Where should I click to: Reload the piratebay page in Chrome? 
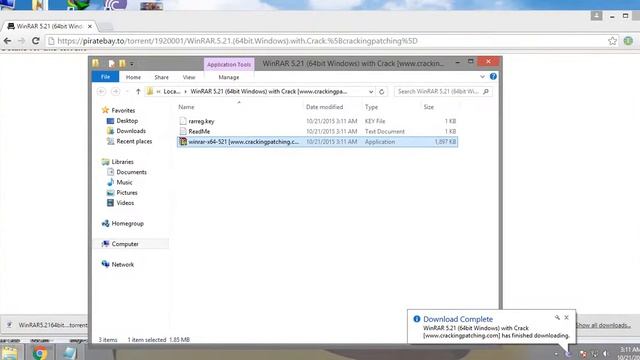coord(36,41)
